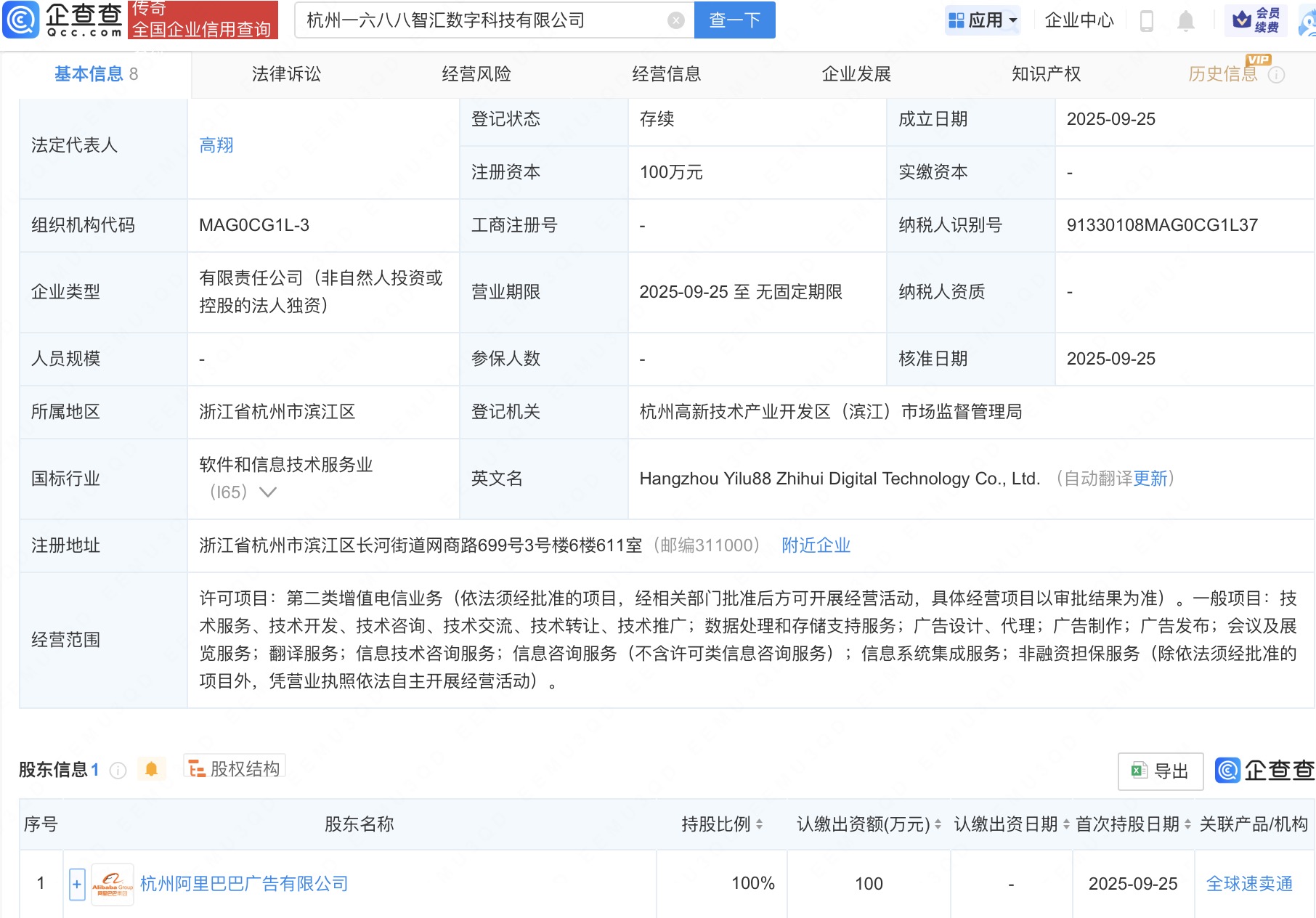This screenshot has width=1316, height=918.
Task: Expand the 应用 dropdown menu
Action: tap(984, 20)
